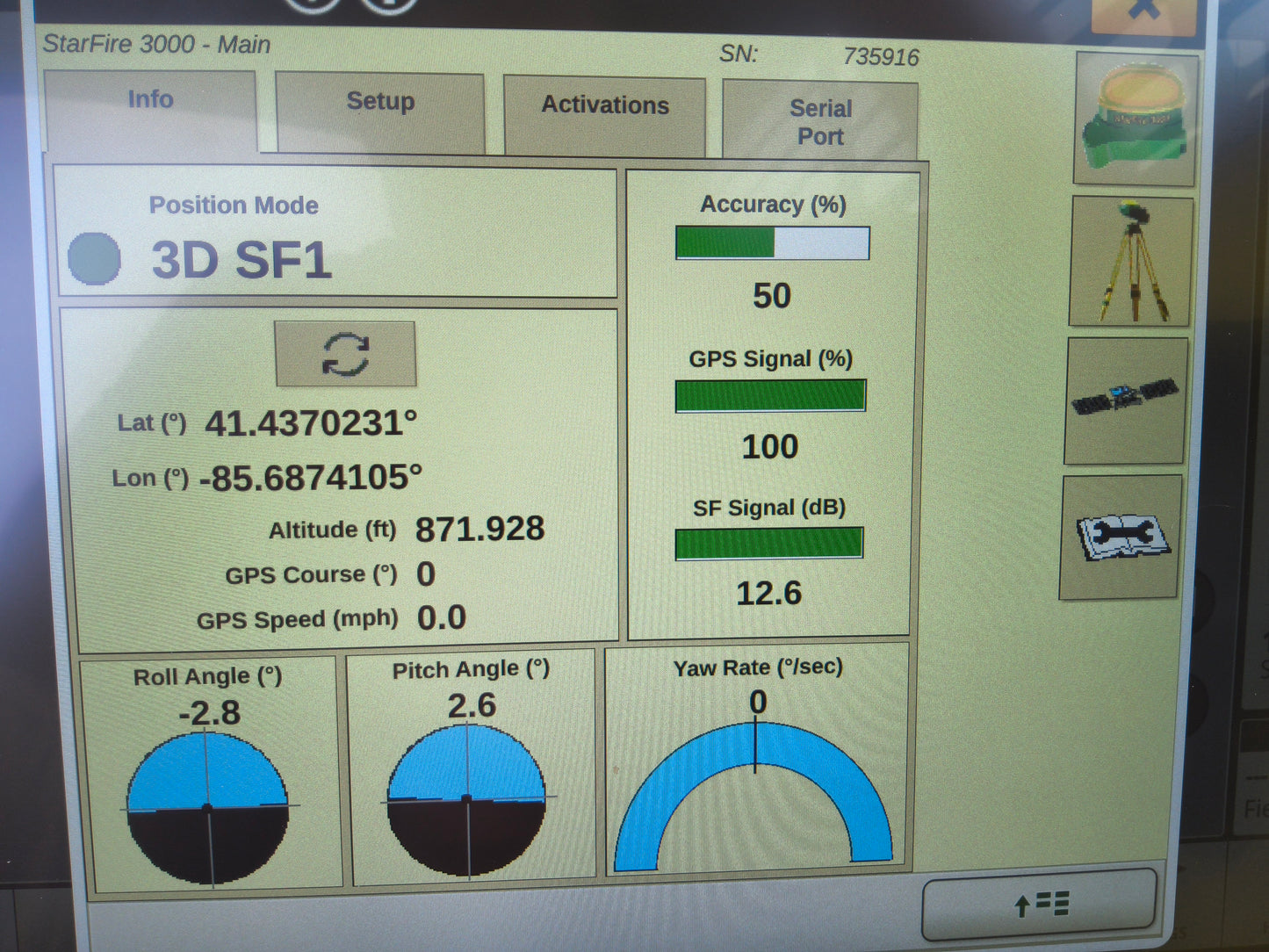
Task: Open the tripod base station icon
Action: click(x=1131, y=262)
